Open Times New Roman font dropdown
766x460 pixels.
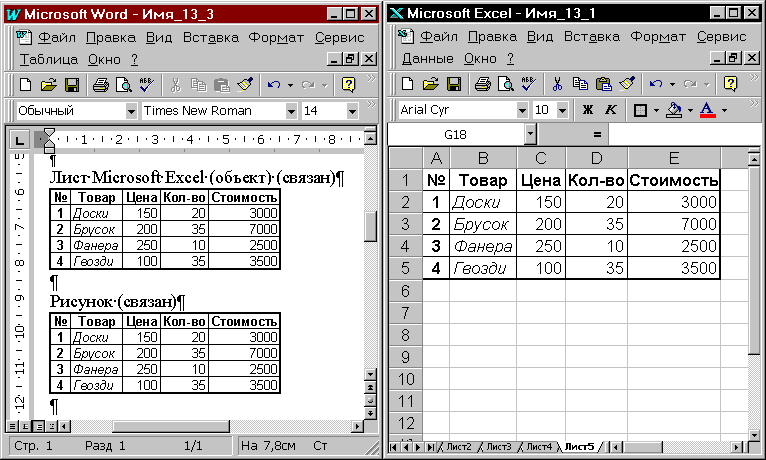tap(289, 110)
